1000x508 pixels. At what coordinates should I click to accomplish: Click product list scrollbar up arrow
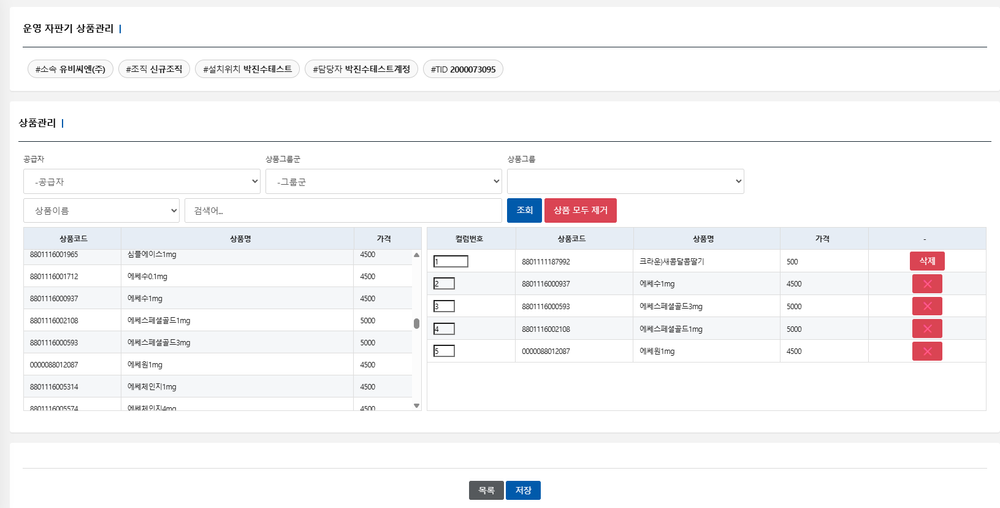coord(417,255)
